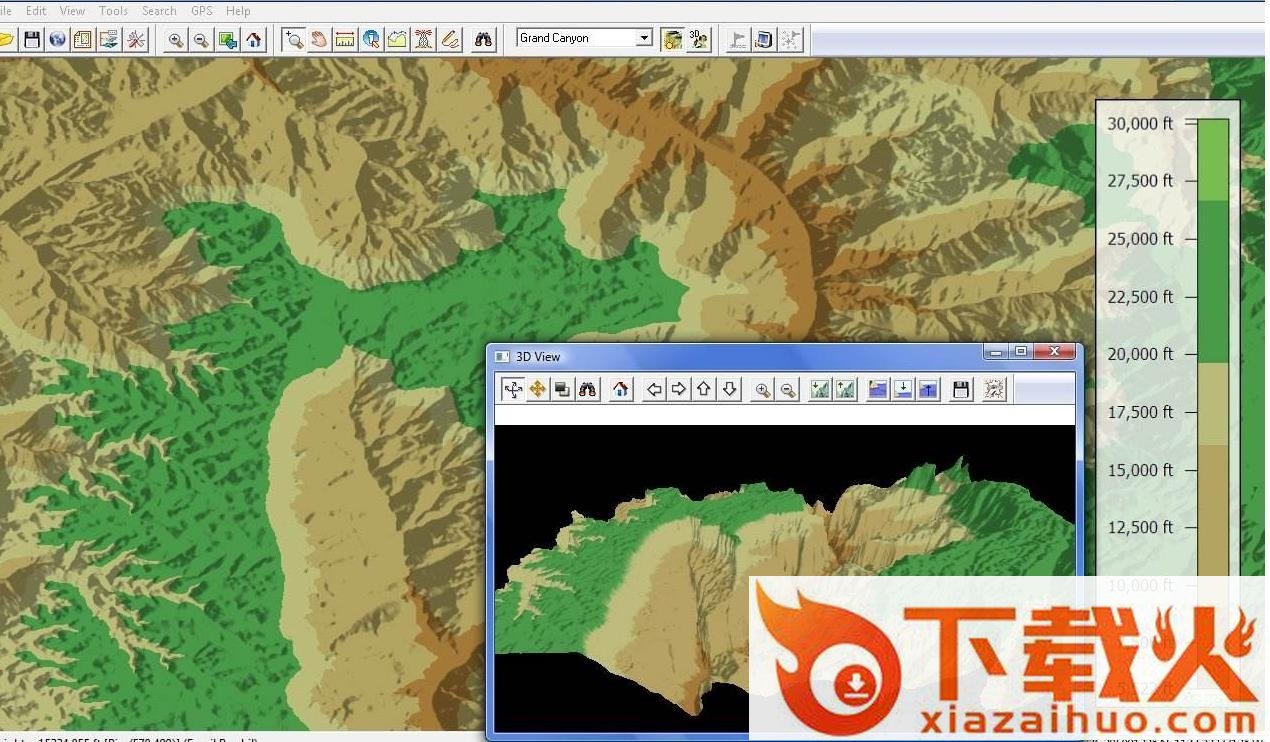The width and height of the screenshot is (1270, 742).
Task: Zoom in using main toolbar magnifier plus
Action: (x=176, y=39)
